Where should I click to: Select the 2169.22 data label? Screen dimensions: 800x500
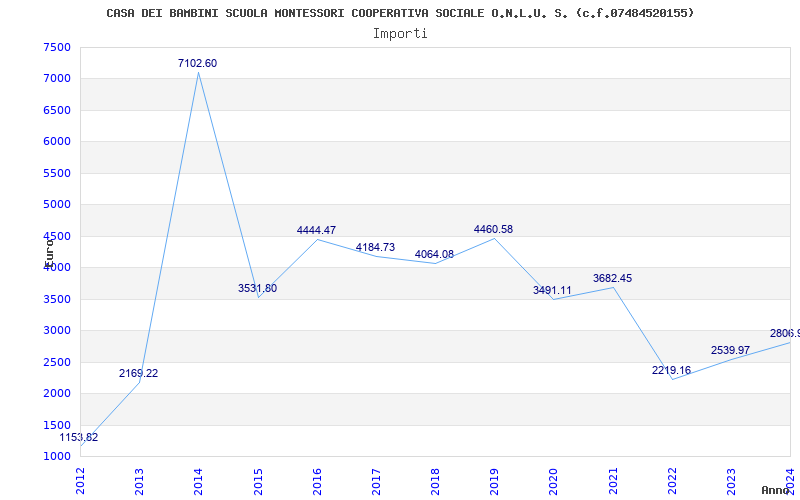click(139, 373)
